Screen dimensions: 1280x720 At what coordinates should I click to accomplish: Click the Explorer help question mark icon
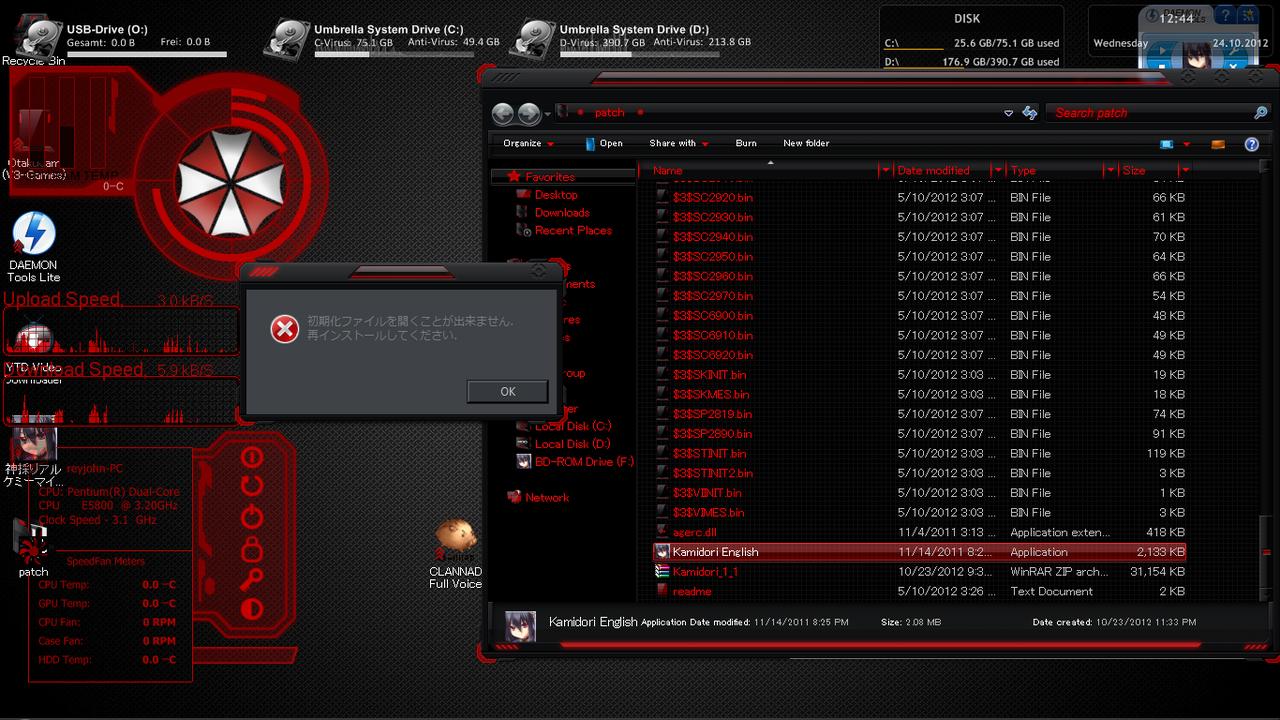(1250, 144)
